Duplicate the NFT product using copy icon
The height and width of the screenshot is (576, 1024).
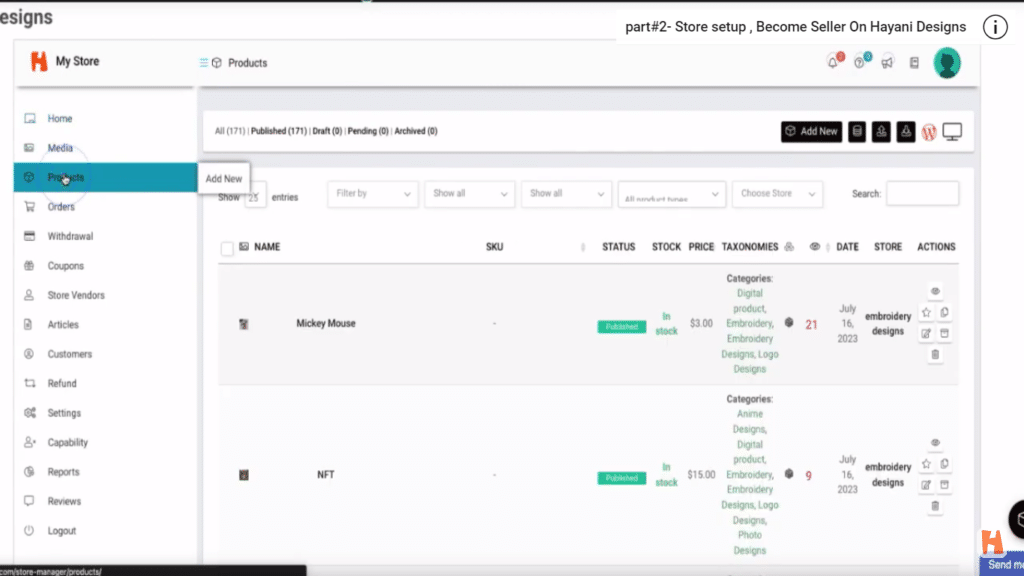tap(945, 464)
